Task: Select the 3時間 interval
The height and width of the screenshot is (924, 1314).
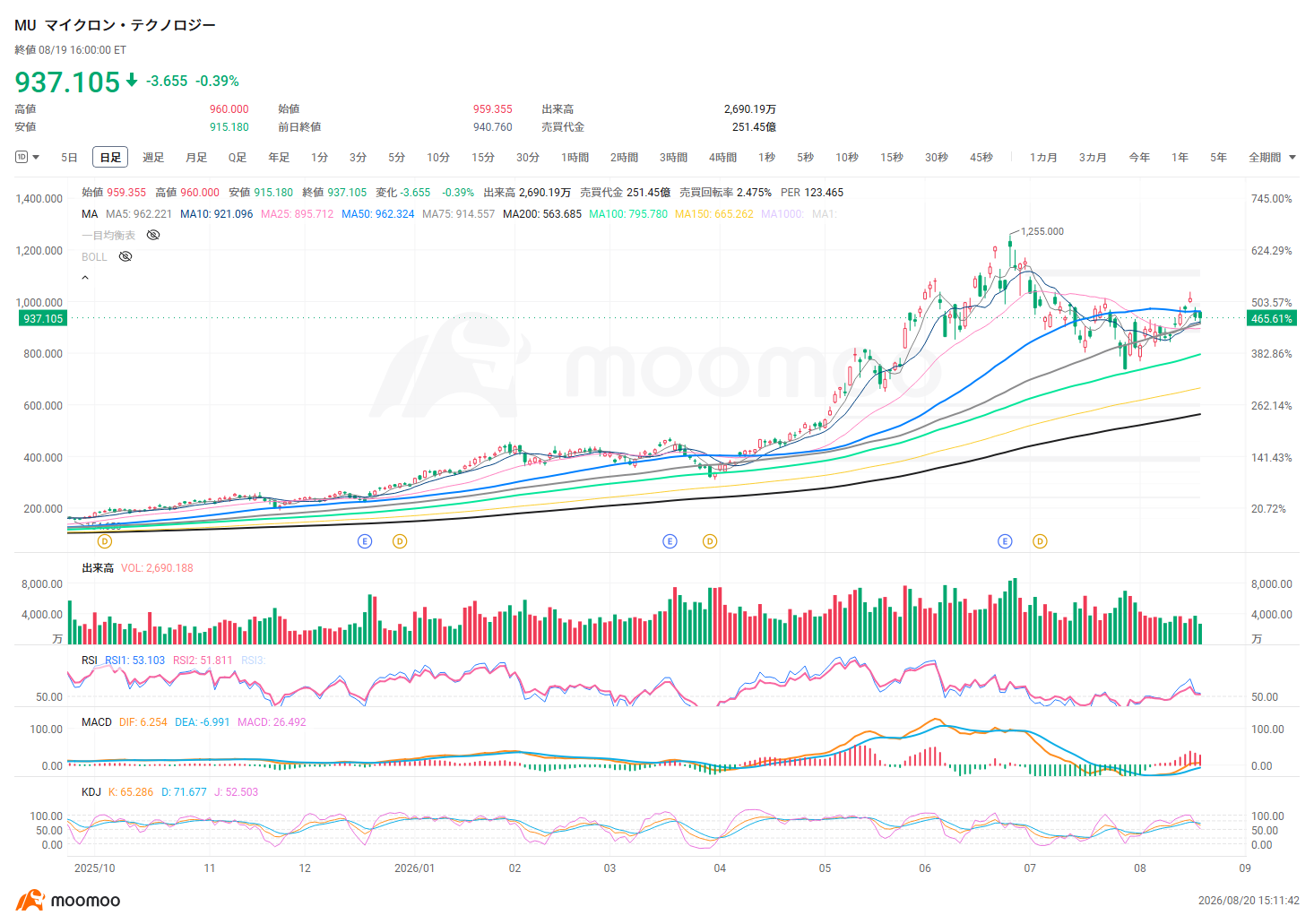Action: click(674, 158)
